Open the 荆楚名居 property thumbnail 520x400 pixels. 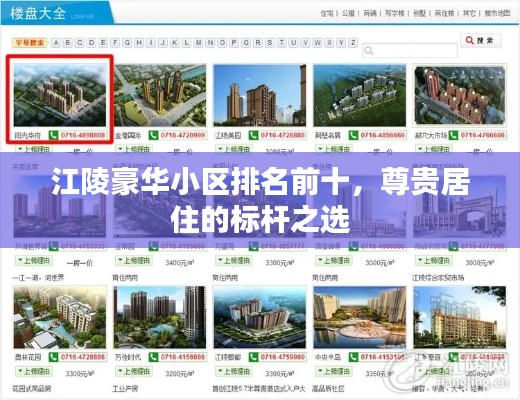coord(360,95)
